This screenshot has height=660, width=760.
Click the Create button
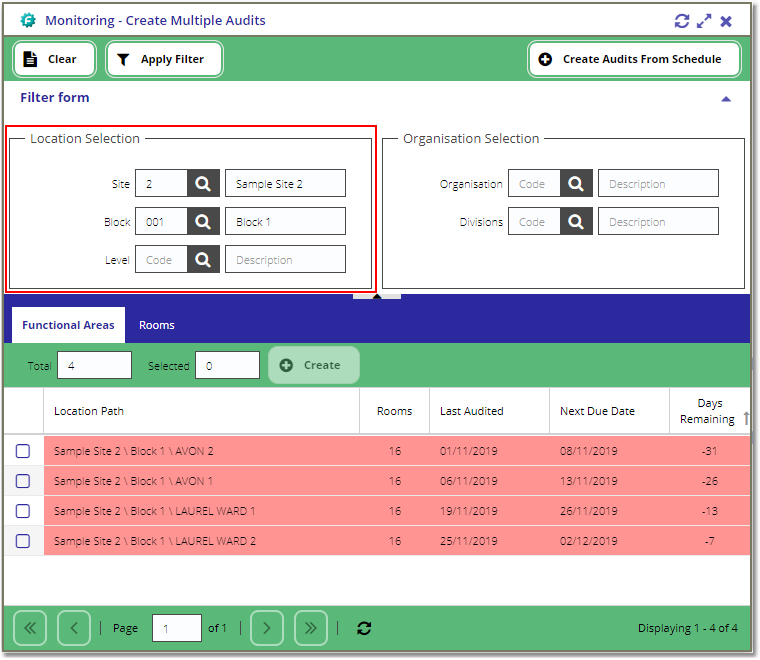click(314, 365)
